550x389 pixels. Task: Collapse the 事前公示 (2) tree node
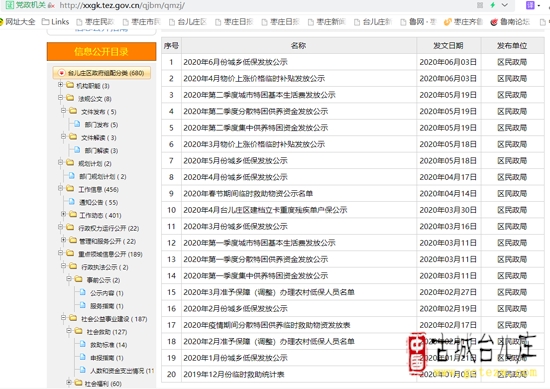69,279
